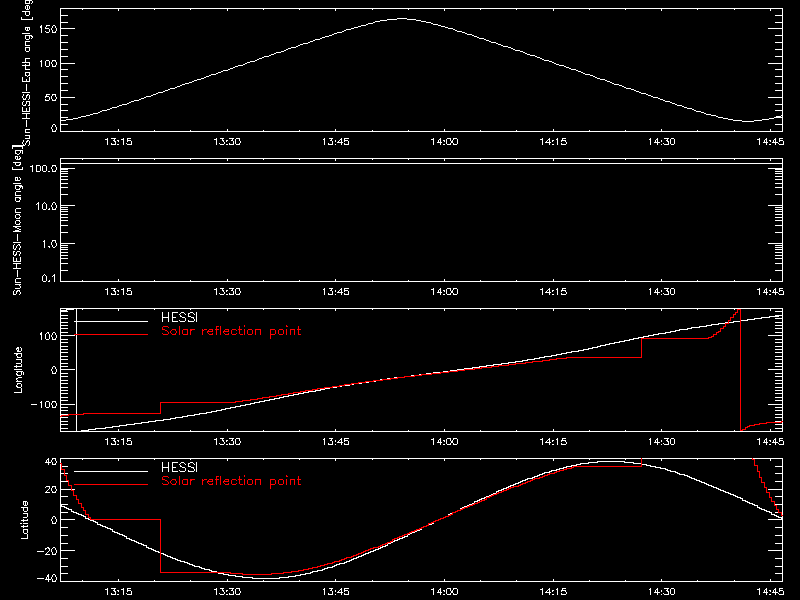
Task: Click the 100.0 tick on Moon angle axis
Action: point(43,168)
